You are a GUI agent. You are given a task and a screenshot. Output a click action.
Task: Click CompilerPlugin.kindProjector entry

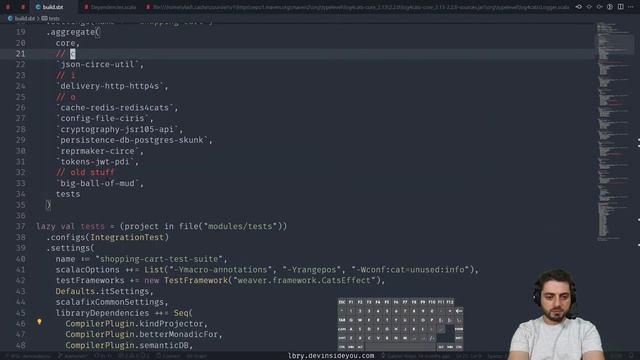click(x=136, y=324)
